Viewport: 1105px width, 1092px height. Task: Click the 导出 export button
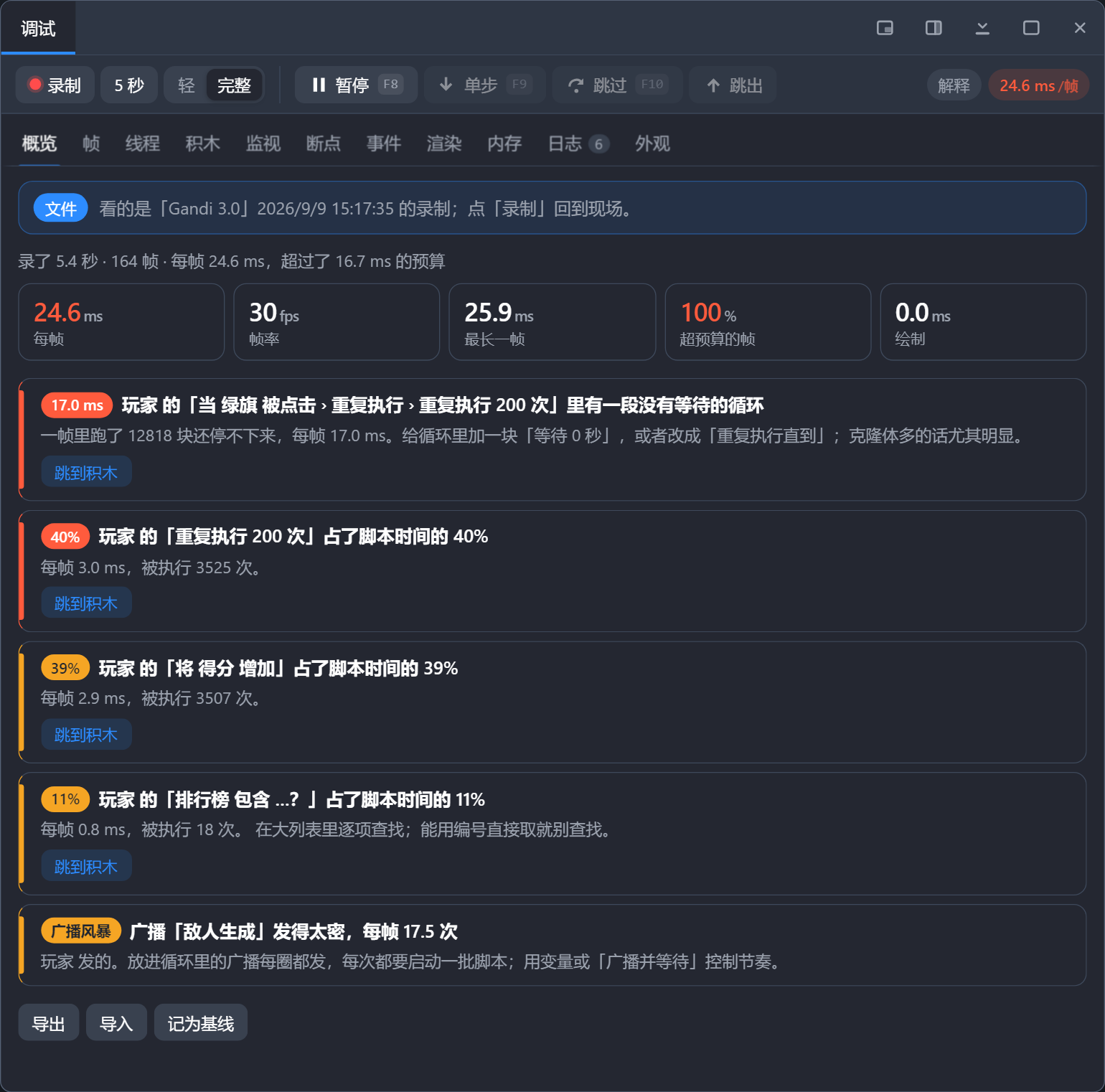49,1022
